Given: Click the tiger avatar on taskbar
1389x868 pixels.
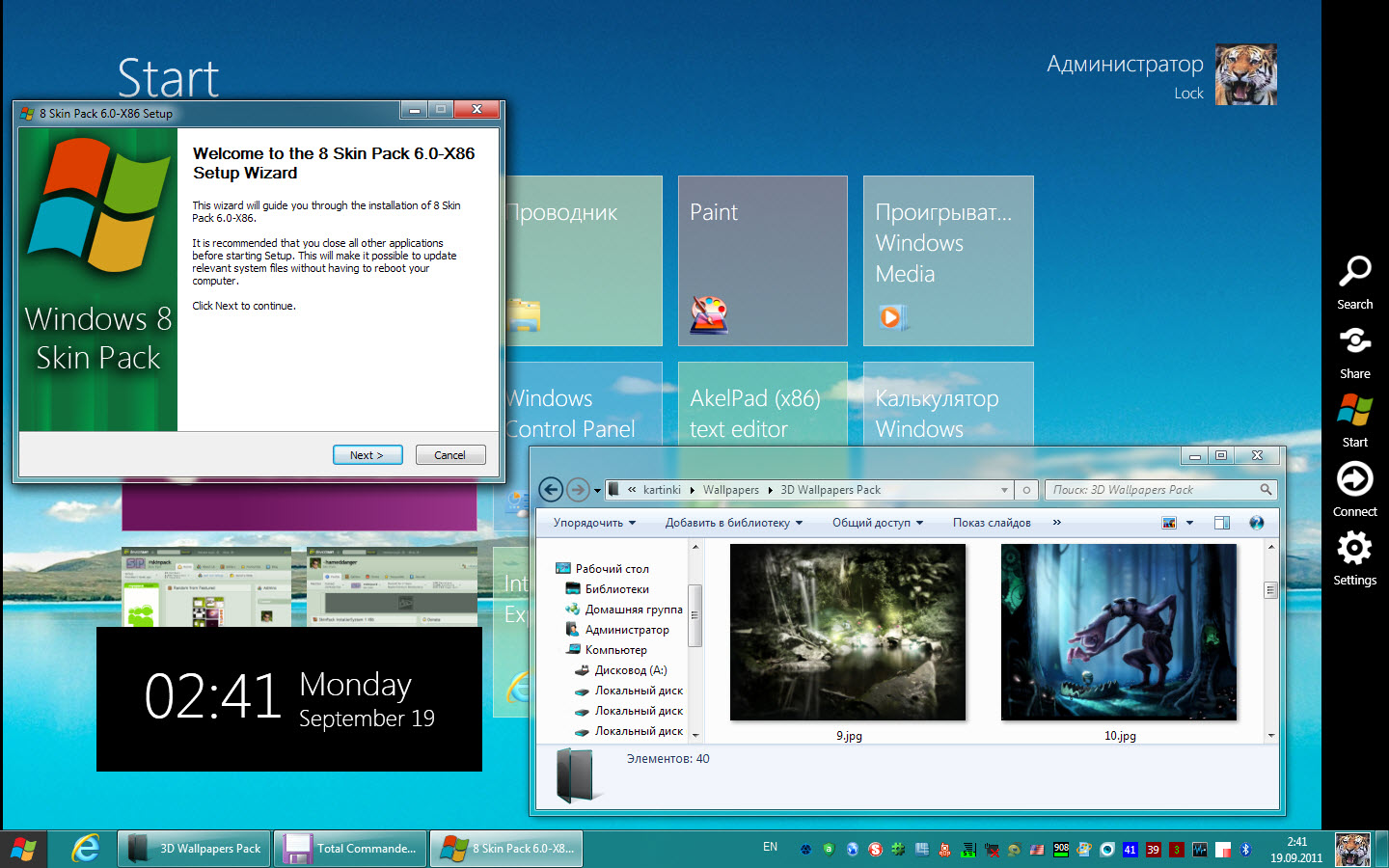Looking at the screenshot, I should (x=1352, y=850).
